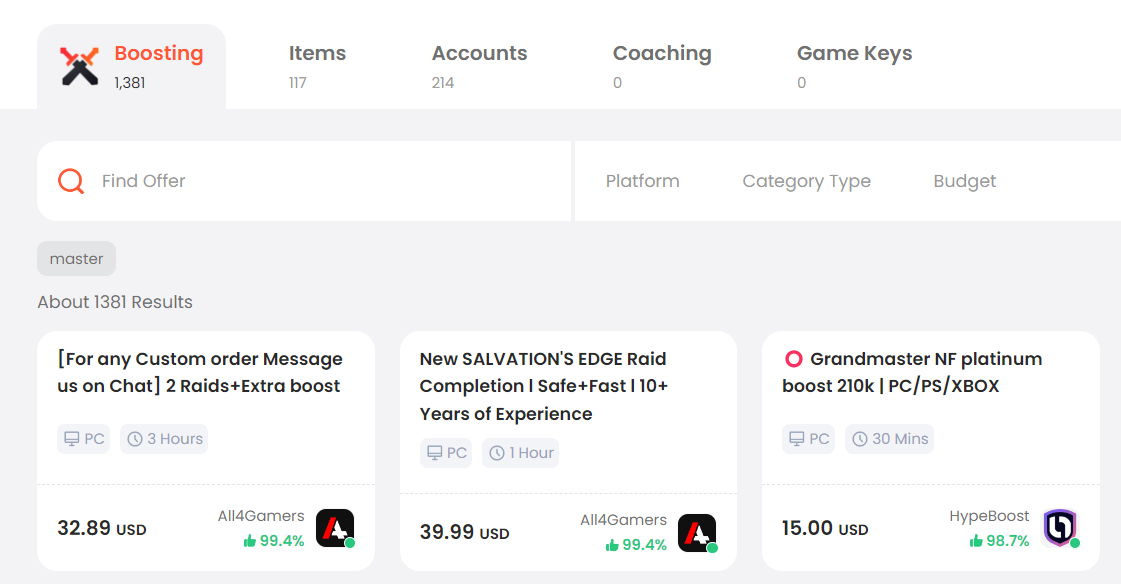Open the Budget filter dropdown
Viewport: 1121px width, 584px height.
(x=964, y=181)
